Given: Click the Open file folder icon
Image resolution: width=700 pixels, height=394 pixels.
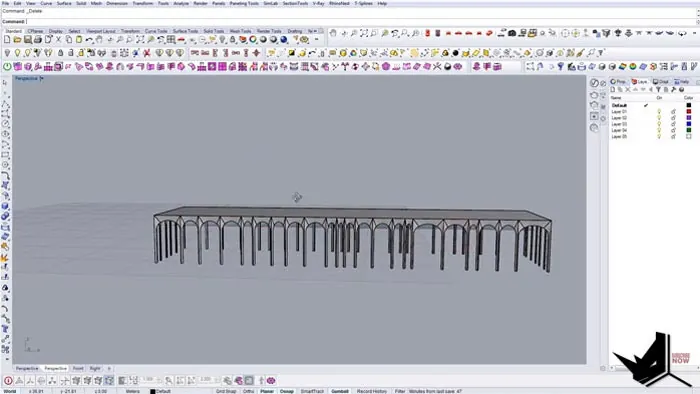Looking at the screenshot, I should (x=17, y=40).
